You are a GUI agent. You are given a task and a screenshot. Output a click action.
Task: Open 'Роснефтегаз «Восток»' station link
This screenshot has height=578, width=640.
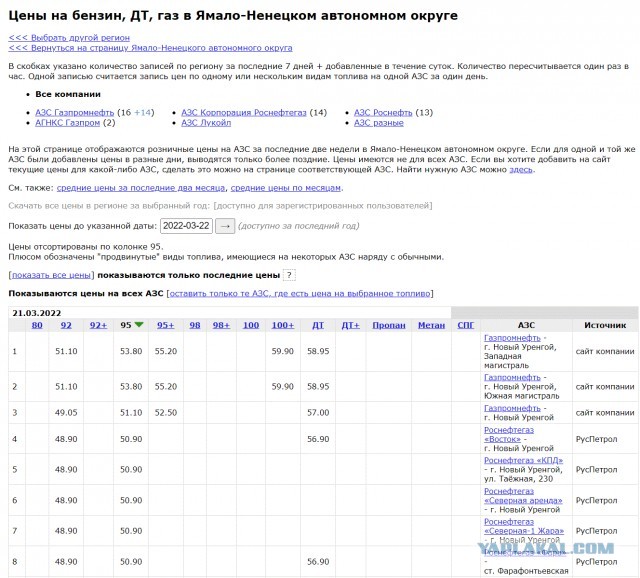point(509,434)
